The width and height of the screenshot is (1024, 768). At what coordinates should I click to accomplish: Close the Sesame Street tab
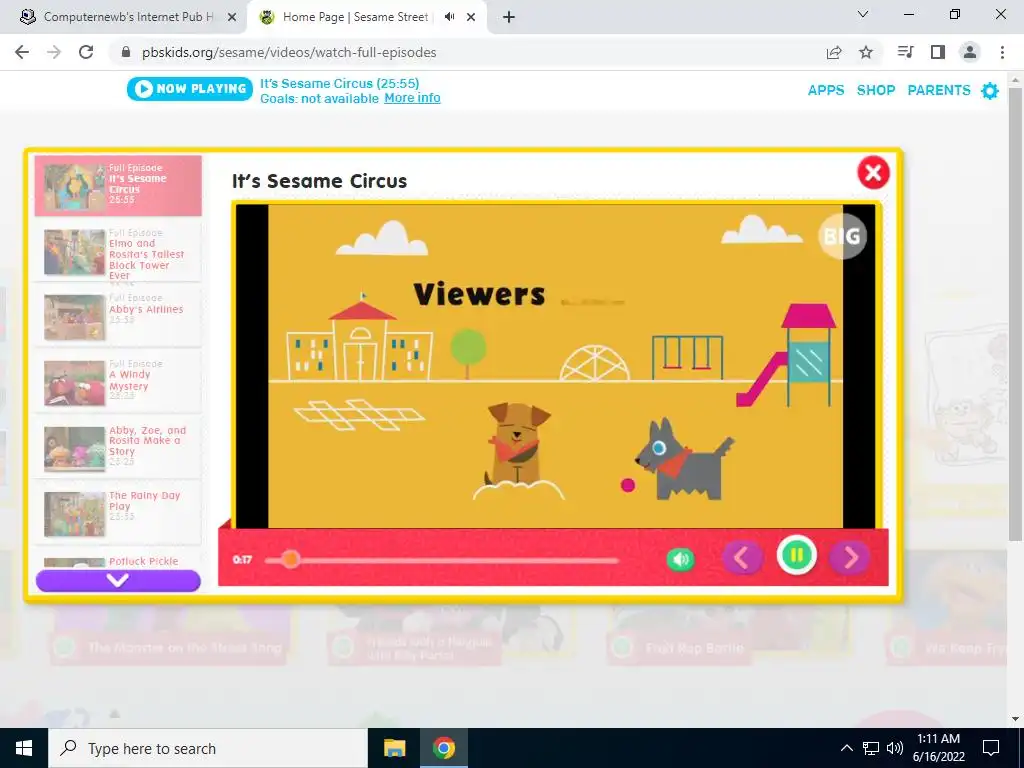471,18
